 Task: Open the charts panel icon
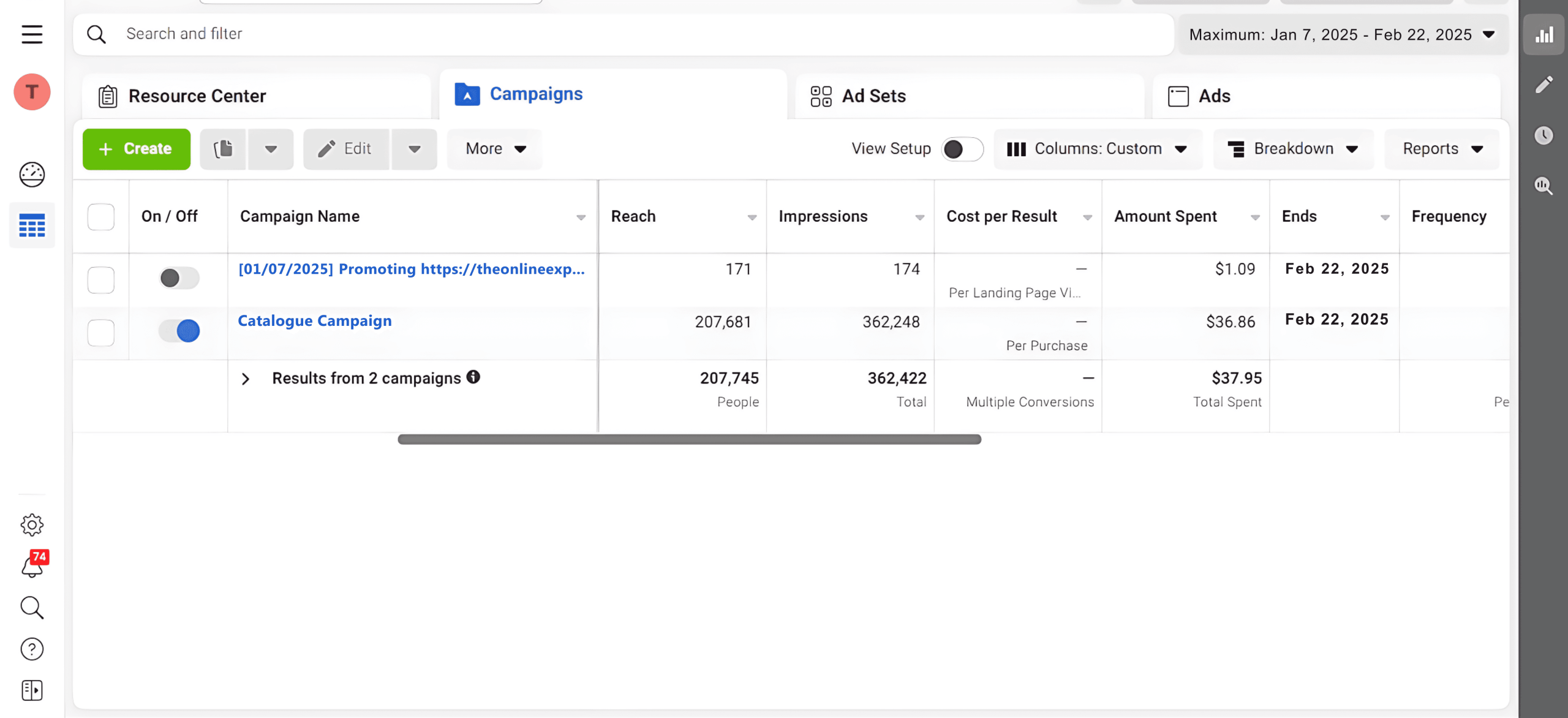pyautogui.click(x=1543, y=35)
